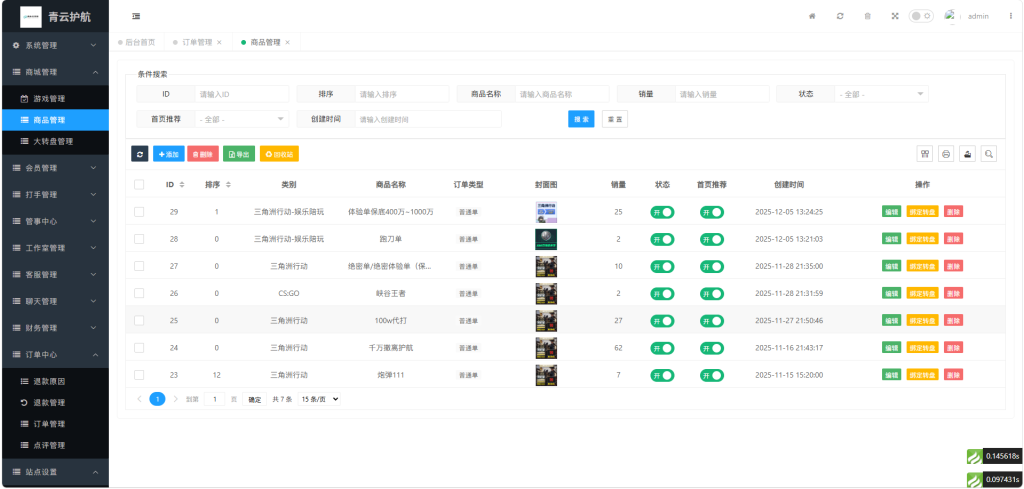1024x489 pixels.
Task: Collapse the 商城管理 sidebar menu
Action: click(54, 72)
